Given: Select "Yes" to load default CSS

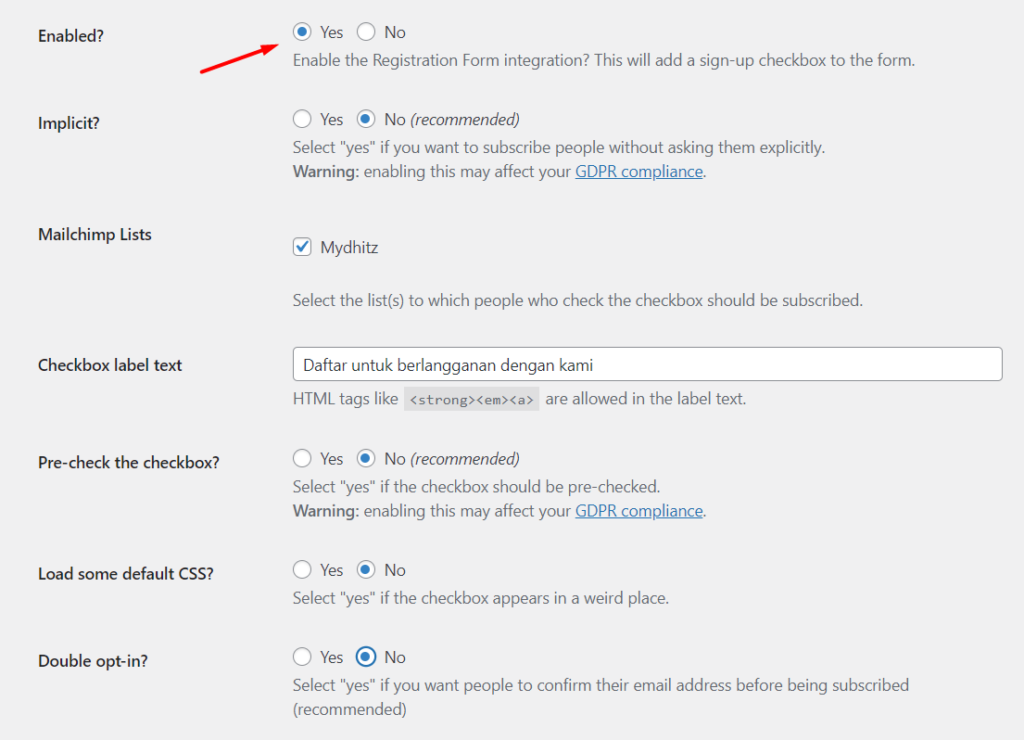Looking at the screenshot, I should 303,570.
